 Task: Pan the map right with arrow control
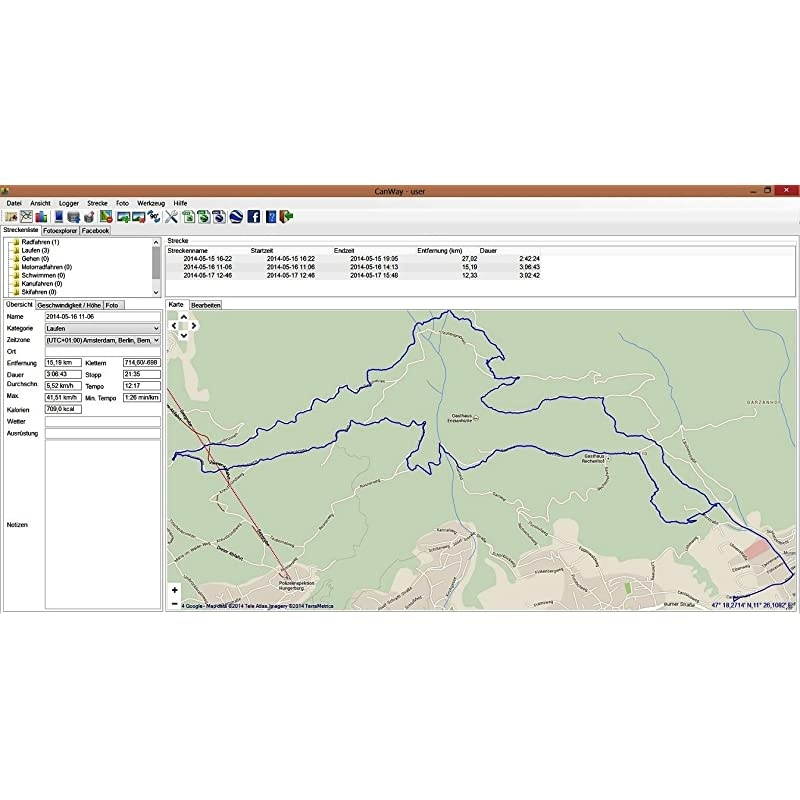[x=194, y=325]
